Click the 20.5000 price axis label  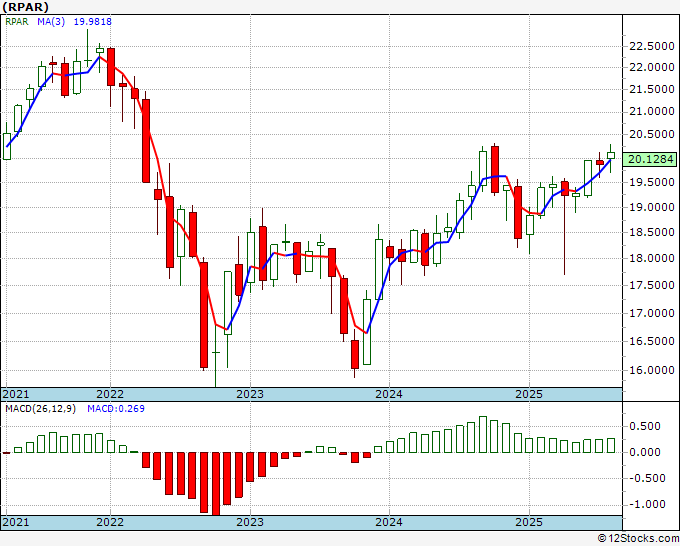pos(652,134)
